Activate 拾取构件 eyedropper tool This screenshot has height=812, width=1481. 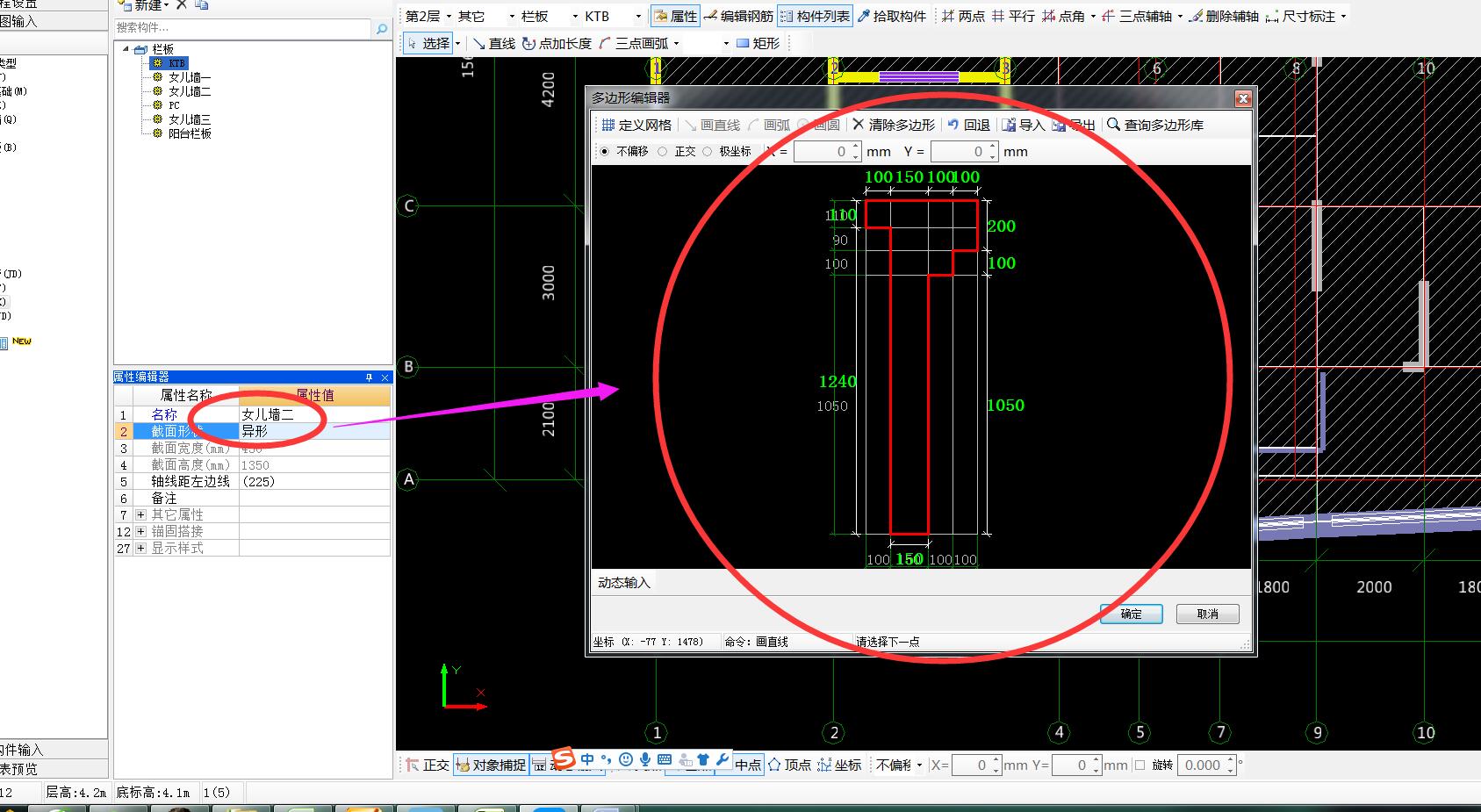[892, 16]
